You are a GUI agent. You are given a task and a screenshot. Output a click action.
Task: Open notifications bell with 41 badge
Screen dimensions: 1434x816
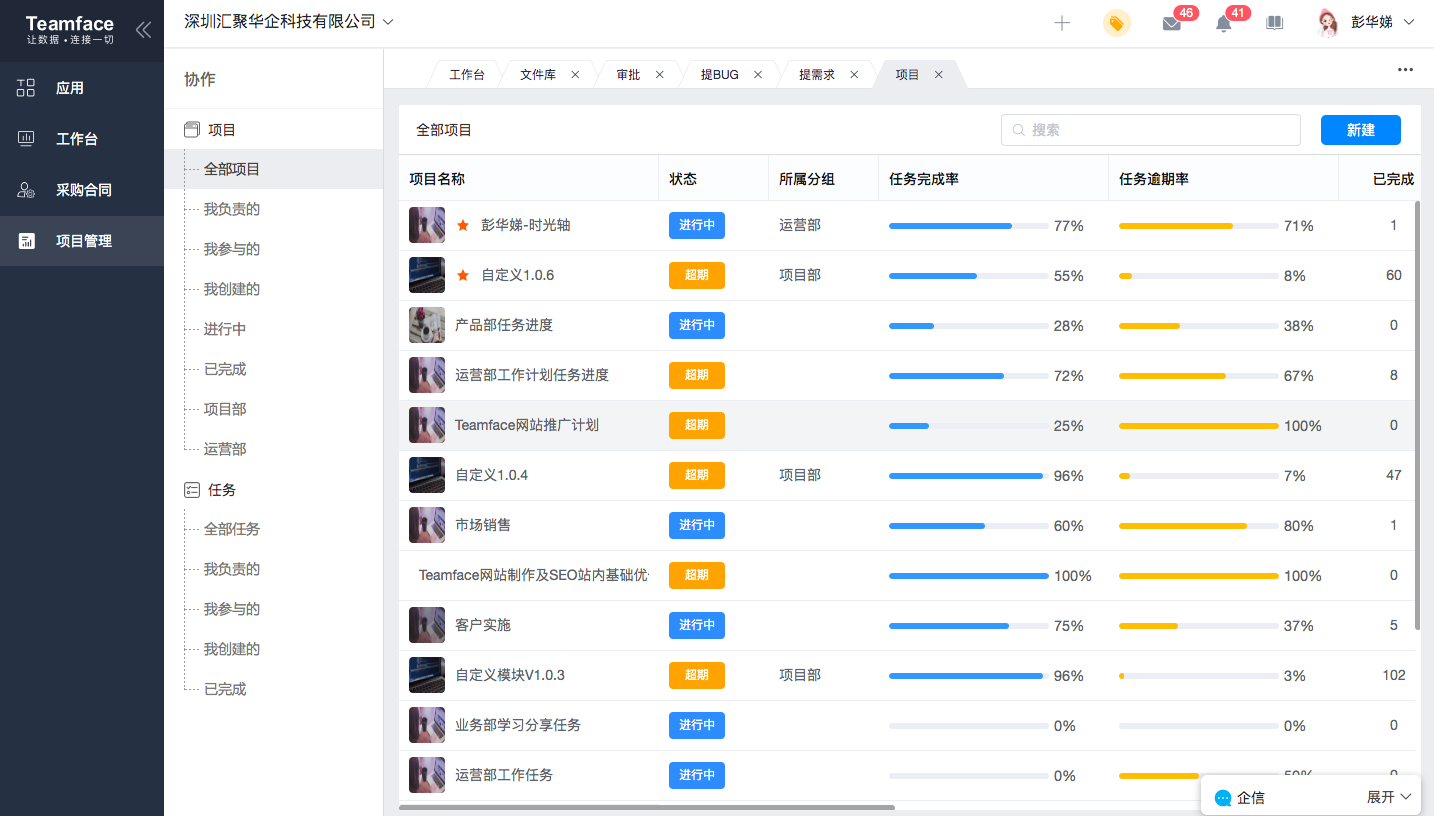tap(1223, 23)
